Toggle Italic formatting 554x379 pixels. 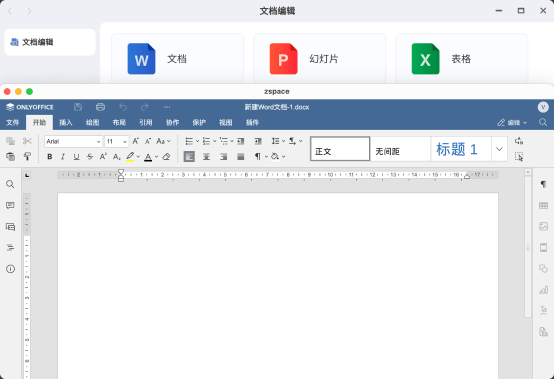click(x=63, y=156)
